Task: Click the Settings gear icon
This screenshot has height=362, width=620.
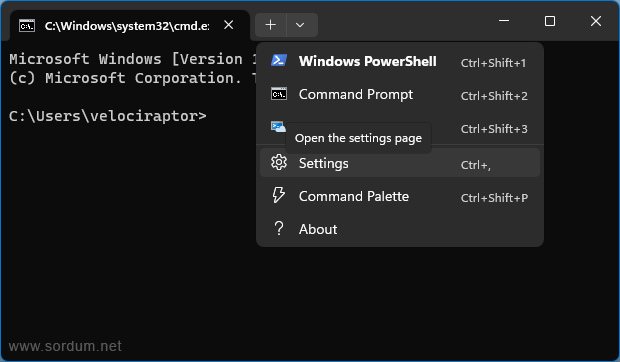Action: [x=279, y=162]
